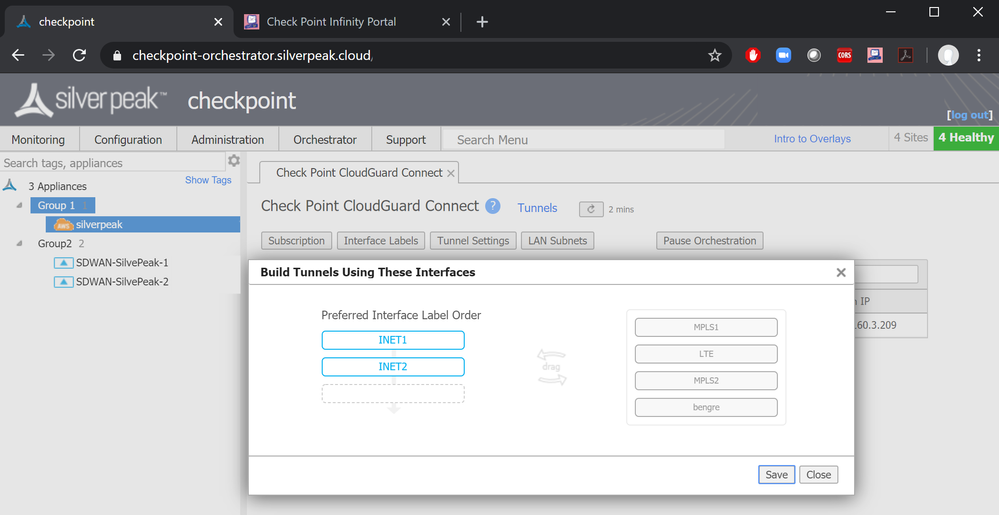The height and width of the screenshot is (515, 999).
Task: Collapse the Group2 tree node
Action: [21, 243]
